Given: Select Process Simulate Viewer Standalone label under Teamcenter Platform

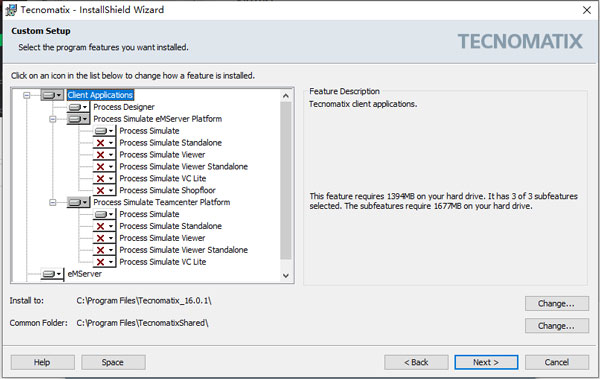Looking at the screenshot, I should point(184,250).
